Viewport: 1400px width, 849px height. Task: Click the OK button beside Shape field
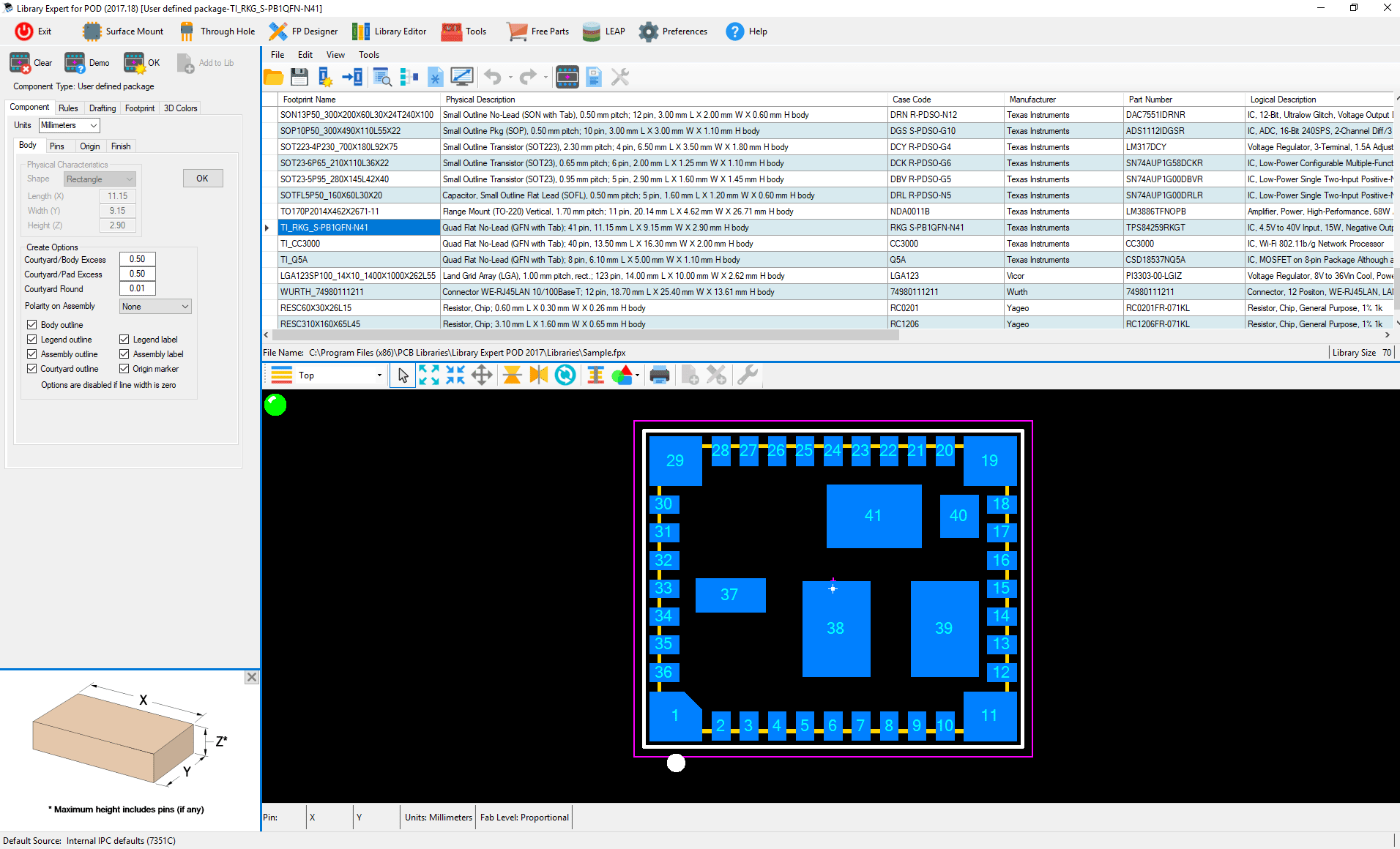point(203,179)
